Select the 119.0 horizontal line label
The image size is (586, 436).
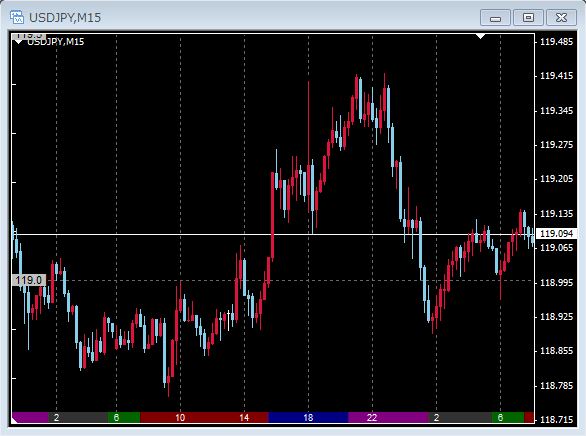pyautogui.click(x=29, y=280)
